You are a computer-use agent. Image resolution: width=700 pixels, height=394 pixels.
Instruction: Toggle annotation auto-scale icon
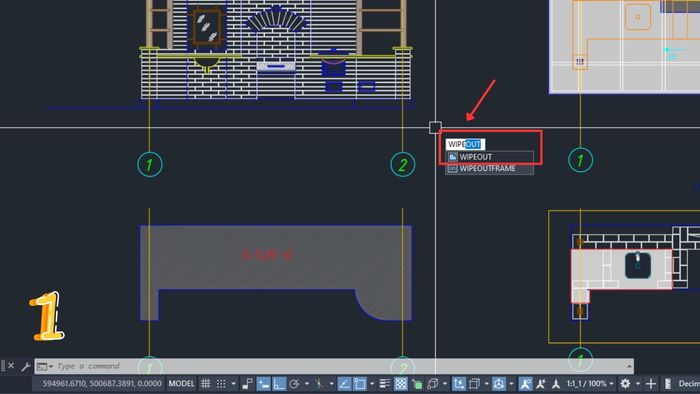pyautogui.click(x=541, y=384)
